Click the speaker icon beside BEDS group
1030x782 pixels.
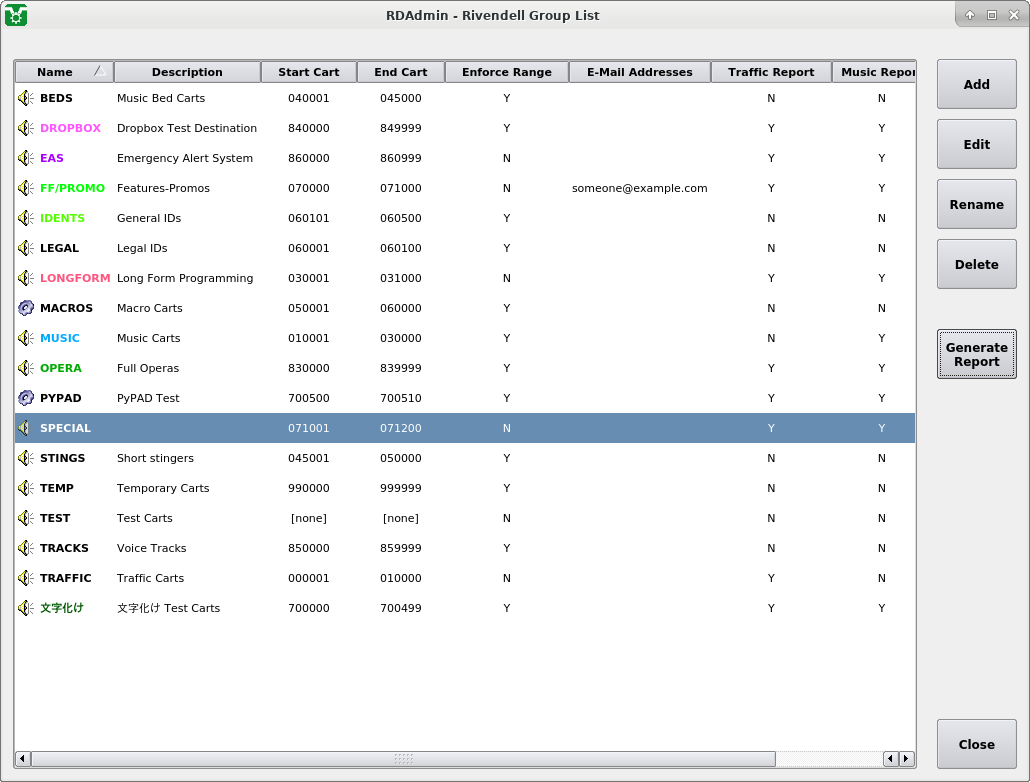click(x=26, y=98)
